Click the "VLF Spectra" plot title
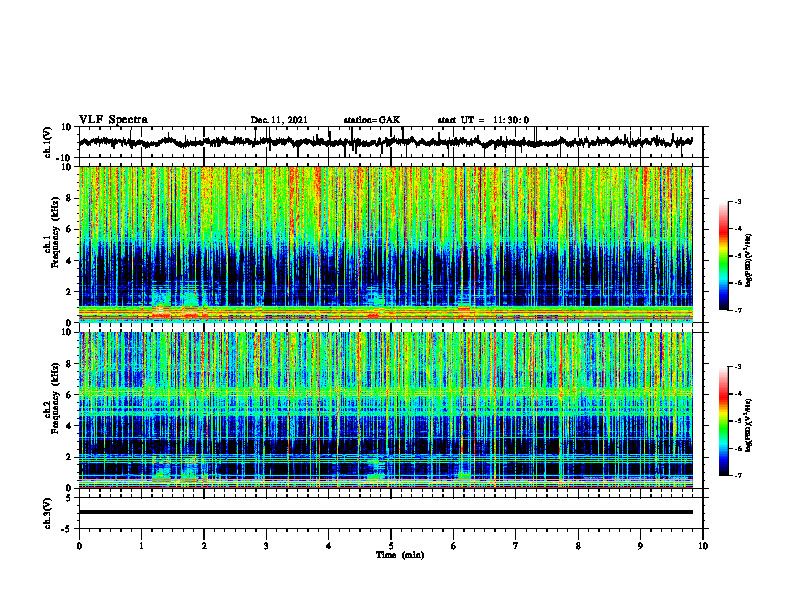The image size is (792, 612). pyautogui.click(x=113, y=120)
